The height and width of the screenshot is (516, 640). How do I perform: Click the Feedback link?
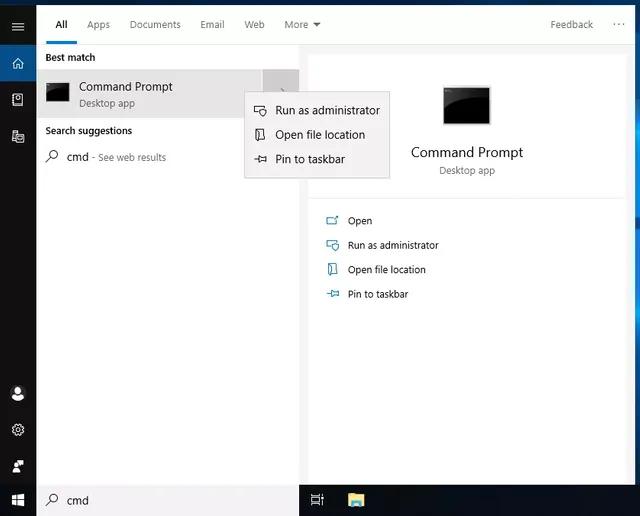[x=571, y=24]
